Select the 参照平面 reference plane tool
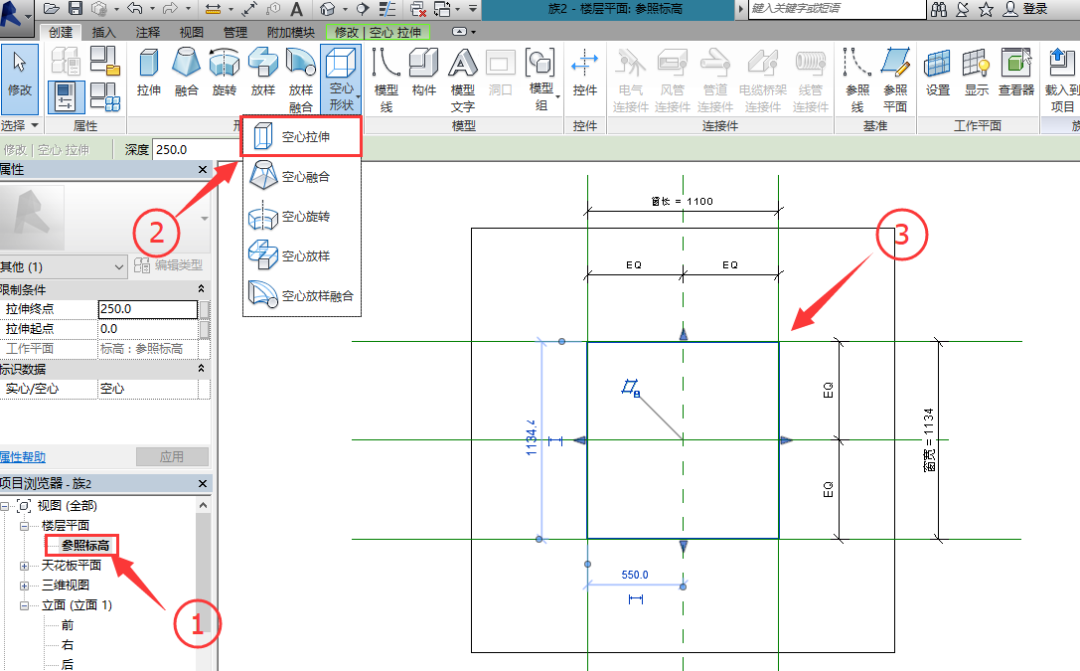The height and width of the screenshot is (671, 1080). 895,79
